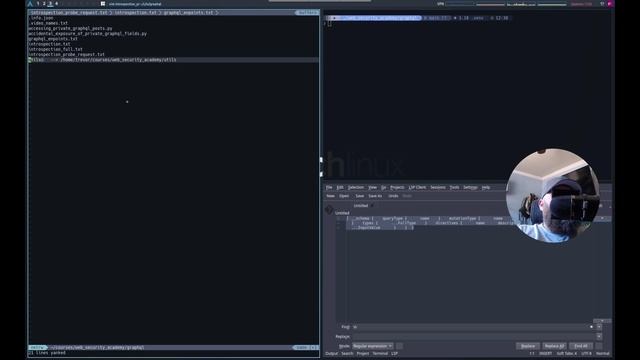Select accessing_private_graphql_posts.py file
Screen dimensions: 640x360
pos(70,29)
